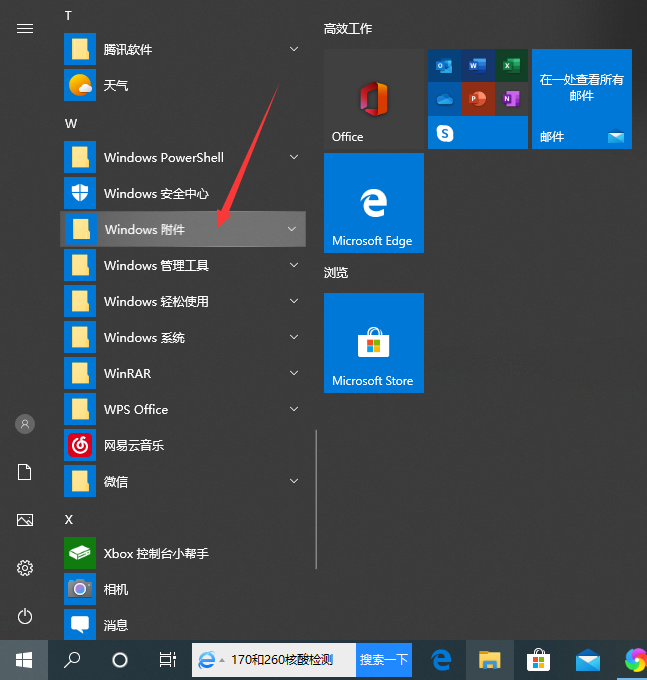Expand the WinRAR folder chevron
Image resolution: width=647 pixels, height=680 pixels.
[x=294, y=373]
